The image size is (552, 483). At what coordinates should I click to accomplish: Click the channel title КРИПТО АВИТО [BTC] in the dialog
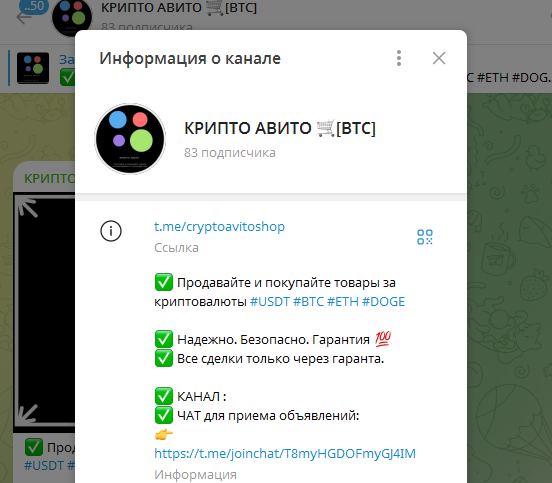280,128
